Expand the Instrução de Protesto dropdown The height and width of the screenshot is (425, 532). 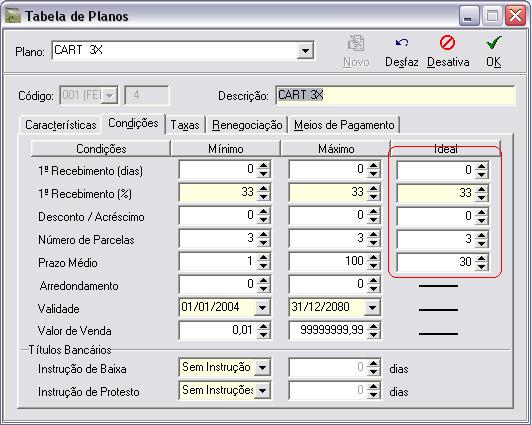pyautogui.click(x=262, y=390)
